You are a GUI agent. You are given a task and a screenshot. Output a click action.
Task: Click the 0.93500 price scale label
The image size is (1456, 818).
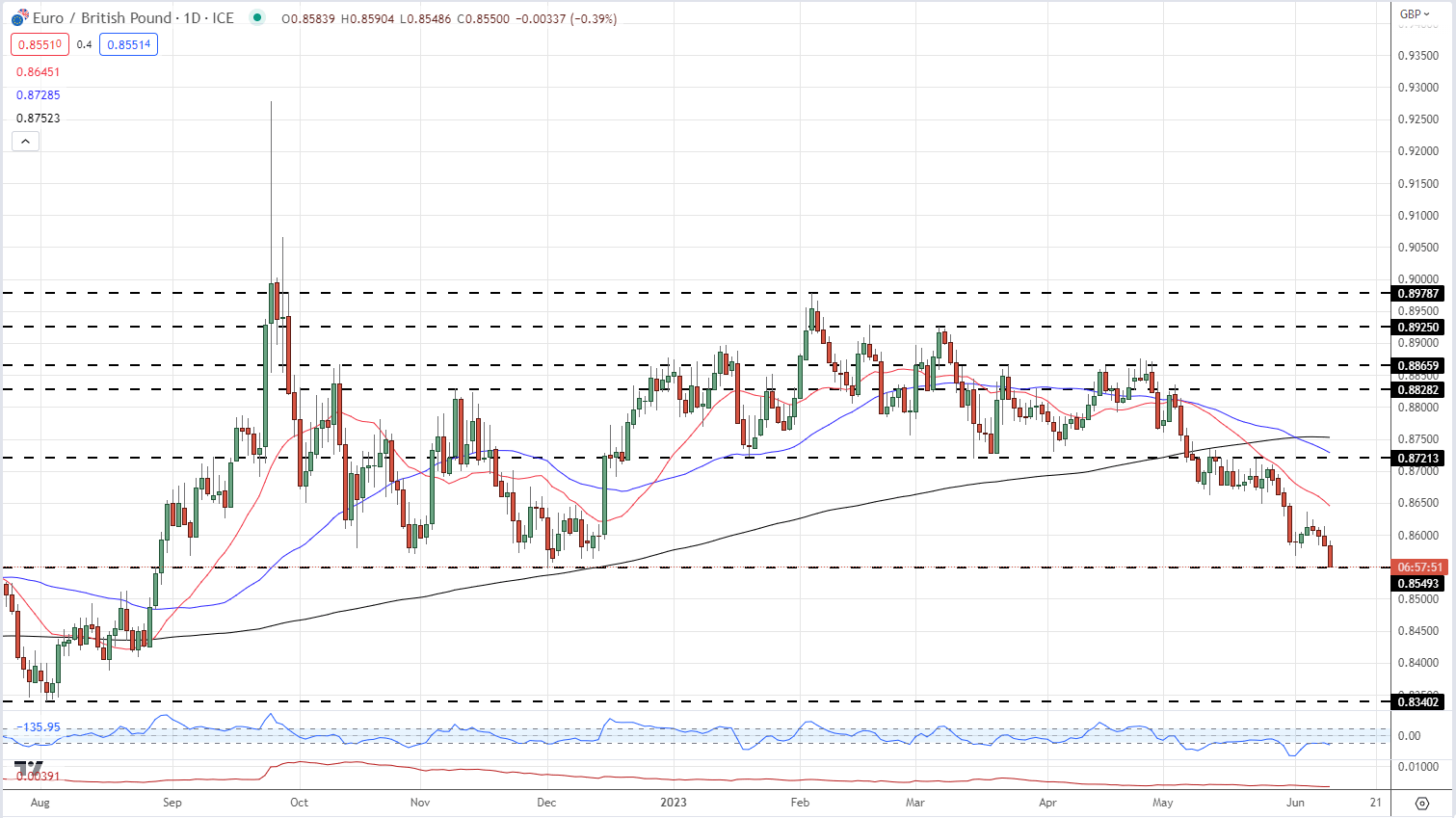pyautogui.click(x=1418, y=56)
